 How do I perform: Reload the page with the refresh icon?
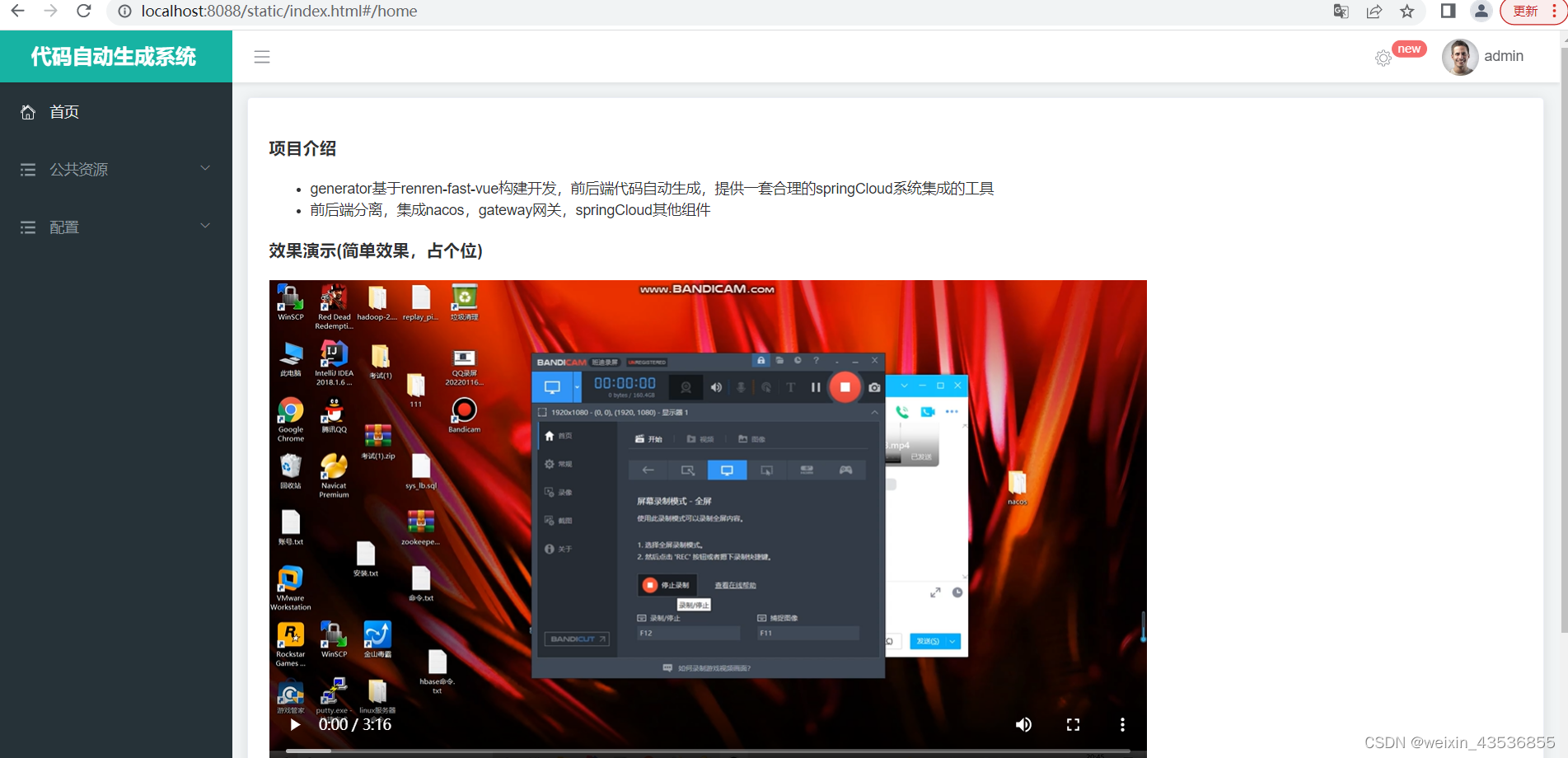click(x=84, y=11)
